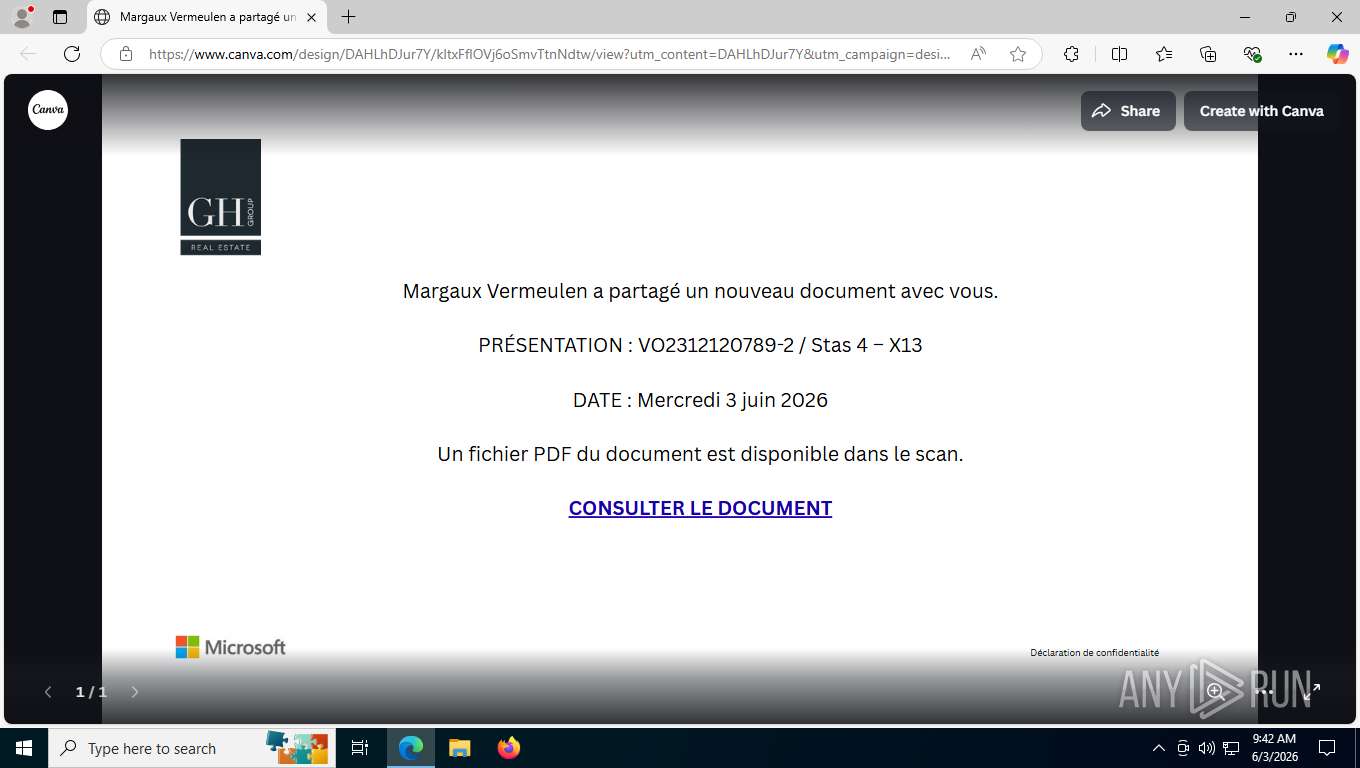Open Microsoft Edge from taskbar
This screenshot has height=768, width=1360.
coord(411,748)
